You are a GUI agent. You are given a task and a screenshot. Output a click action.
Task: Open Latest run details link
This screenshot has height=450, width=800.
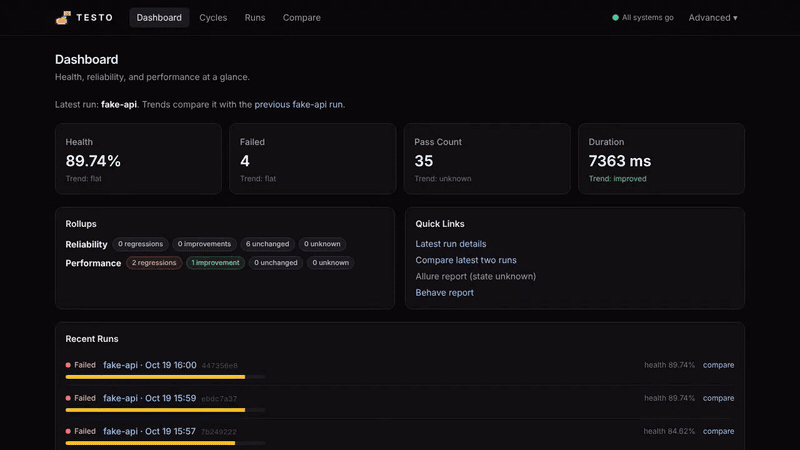451,244
